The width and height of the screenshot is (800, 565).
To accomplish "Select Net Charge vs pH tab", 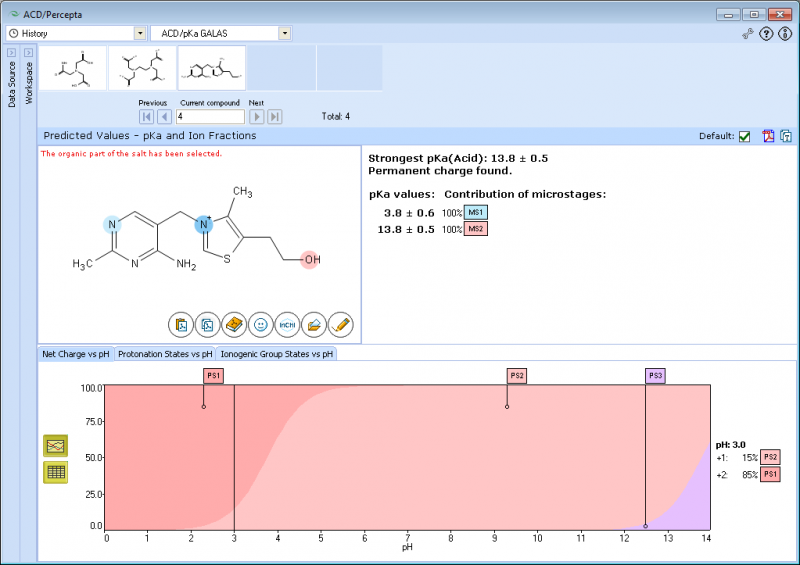I will pyautogui.click(x=76, y=354).
